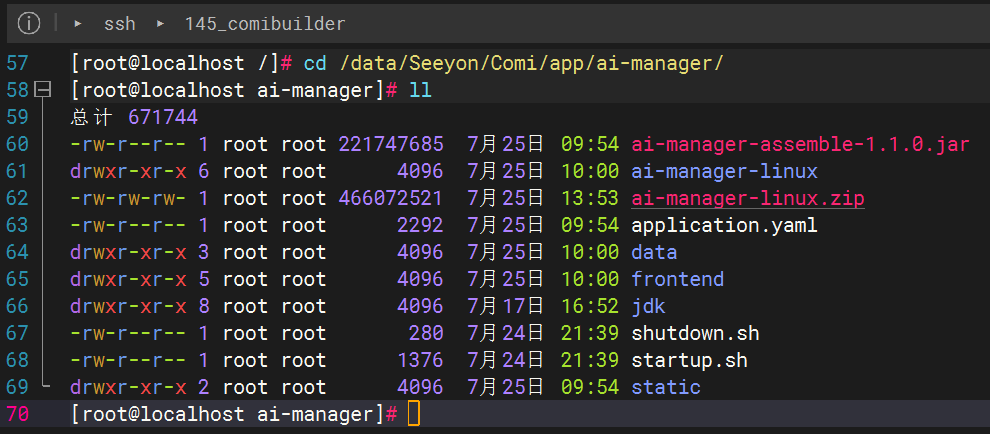Viewport: 990px width, 434px height.
Task: Click the ai-manager-linux directory name
Action: coord(724,171)
